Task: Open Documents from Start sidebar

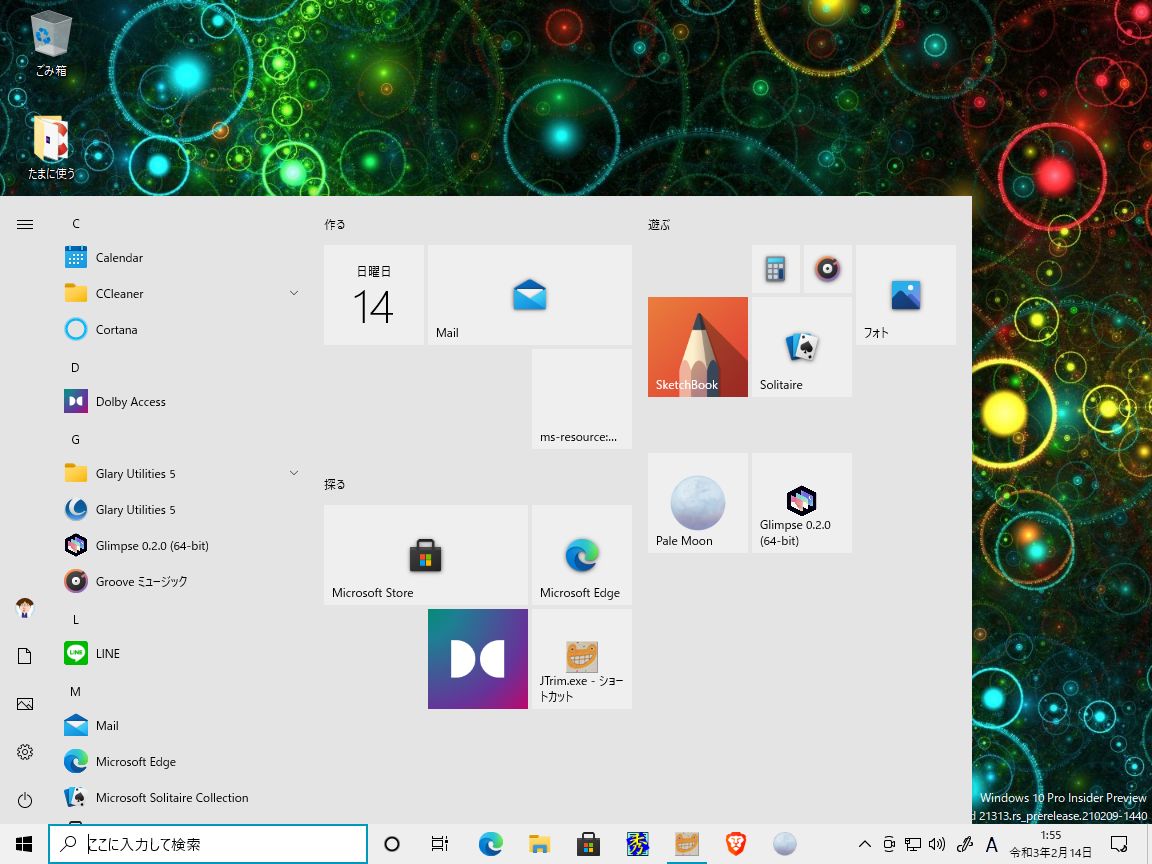Action: point(25,656)
